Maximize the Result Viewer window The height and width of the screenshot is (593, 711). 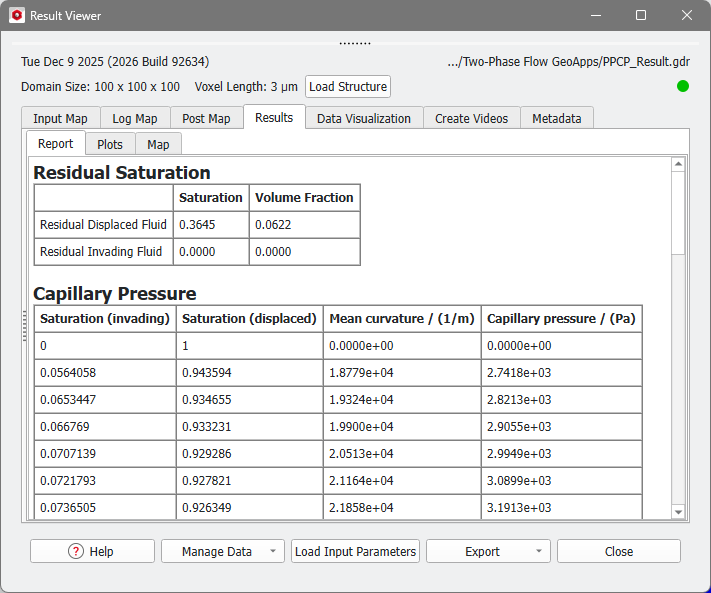pyautogui.click(x=641, y=16)
